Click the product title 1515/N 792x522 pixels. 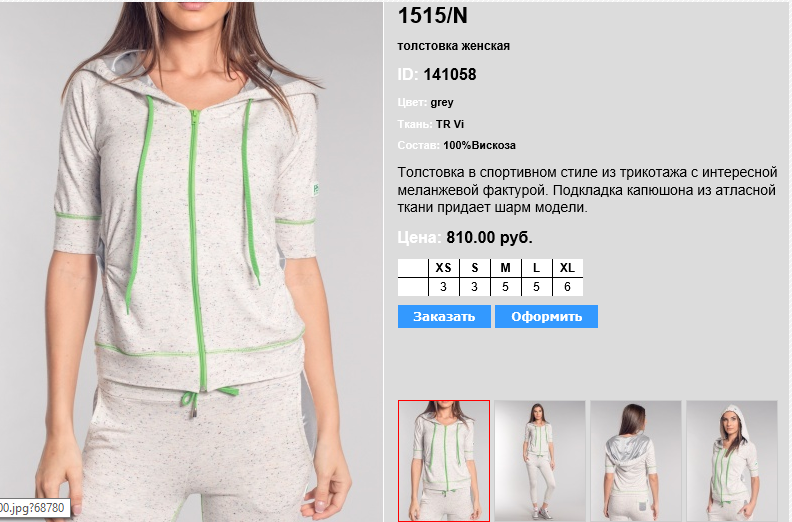click(x=433, y=16)
